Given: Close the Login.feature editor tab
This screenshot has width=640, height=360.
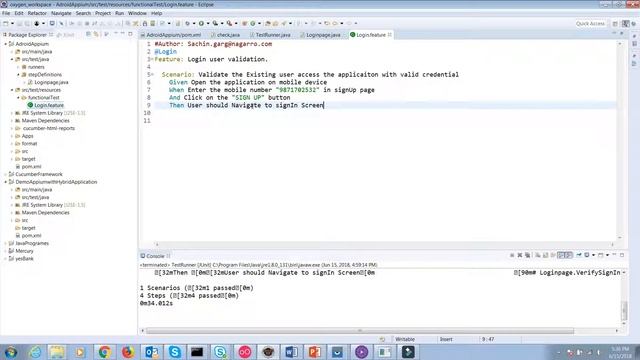Looking at the screenshot, I should tap(390, 35).
